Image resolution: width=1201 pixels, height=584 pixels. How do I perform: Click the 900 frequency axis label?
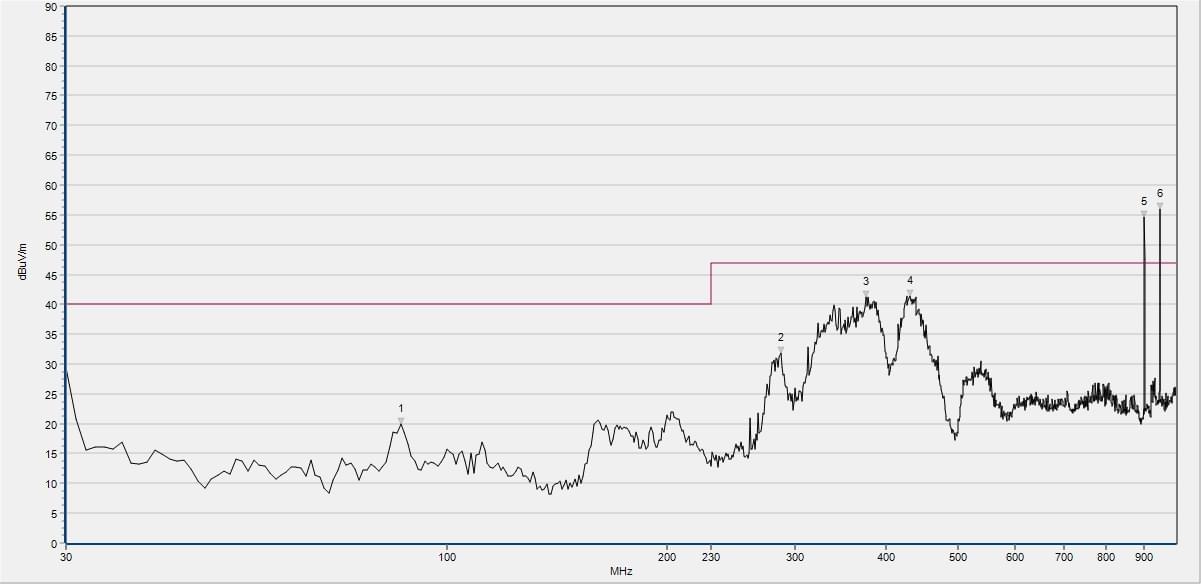(1144, 557)
